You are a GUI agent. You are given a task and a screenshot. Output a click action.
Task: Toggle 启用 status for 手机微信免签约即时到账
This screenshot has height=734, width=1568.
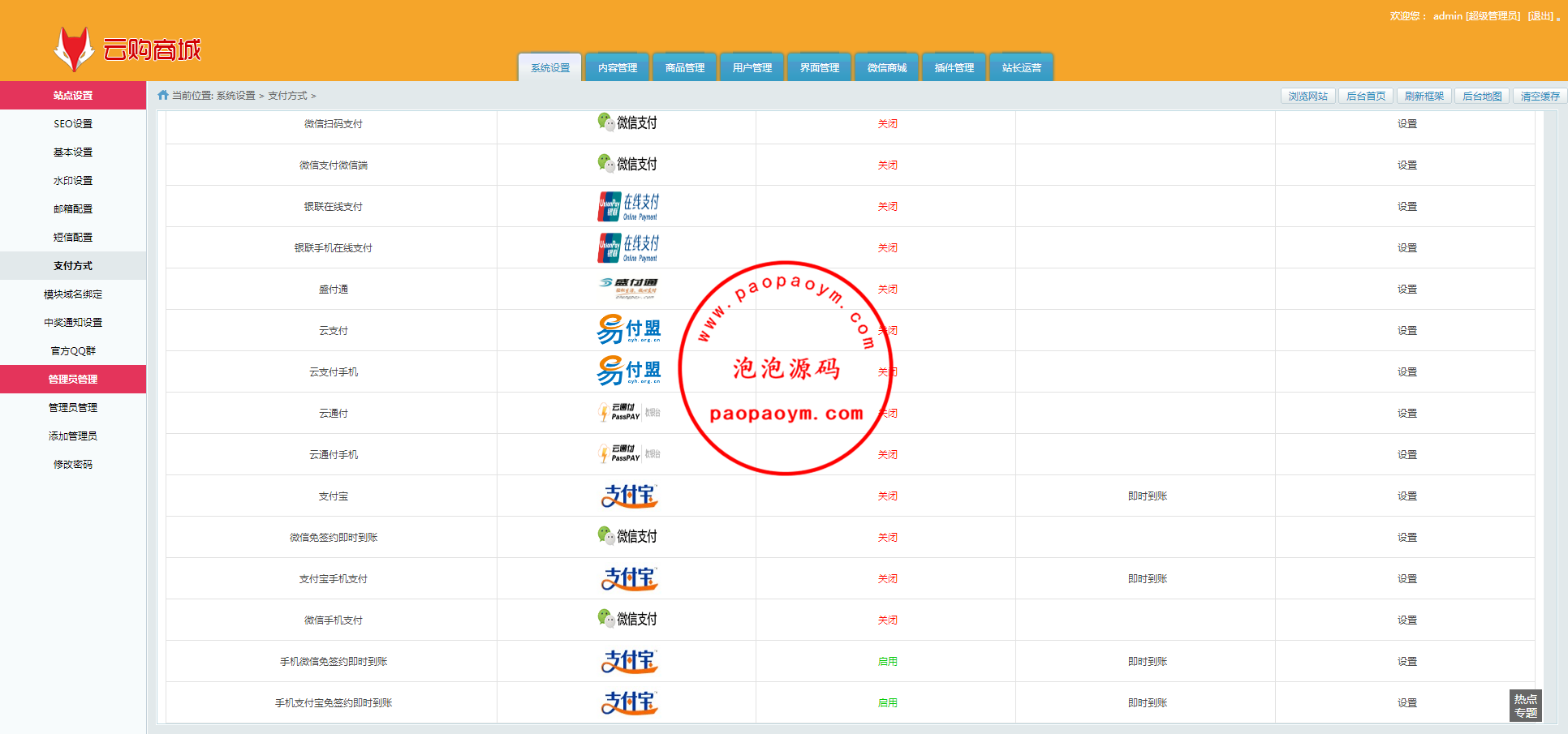pos(887,662)
